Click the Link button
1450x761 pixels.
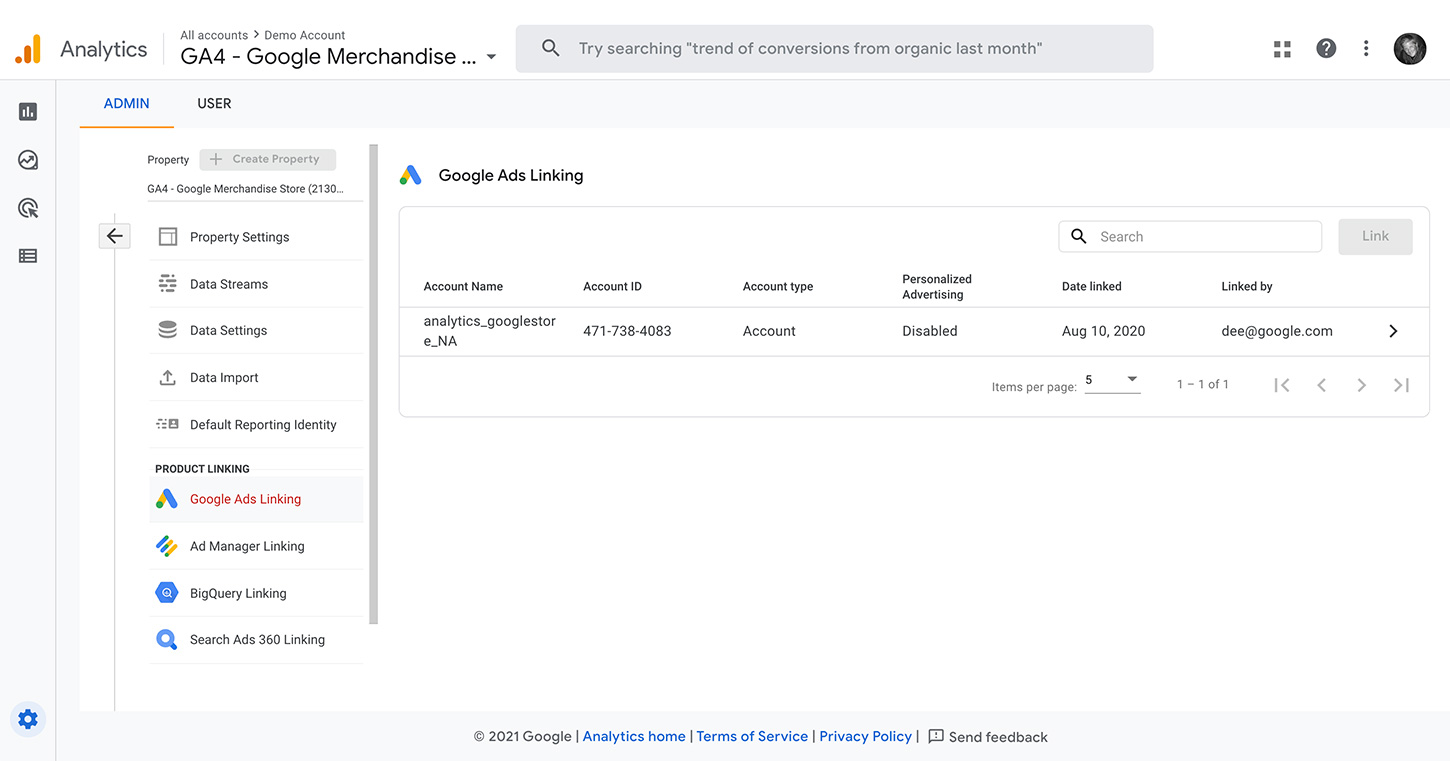coord(1375,236)
